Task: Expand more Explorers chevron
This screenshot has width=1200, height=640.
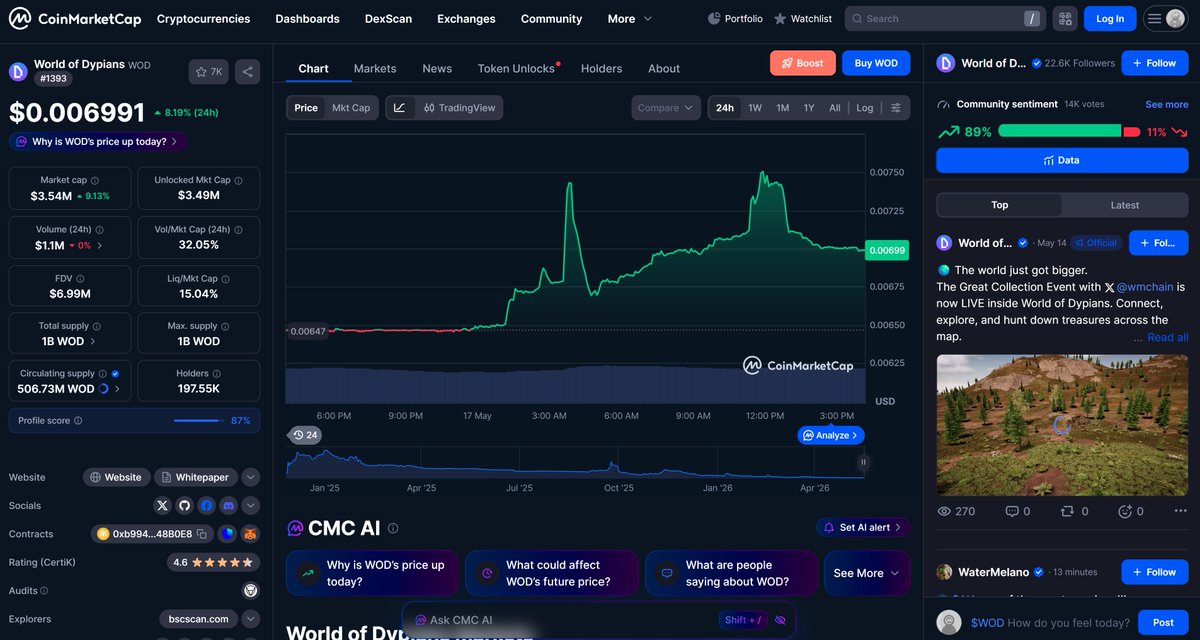Action: point(251,619)
